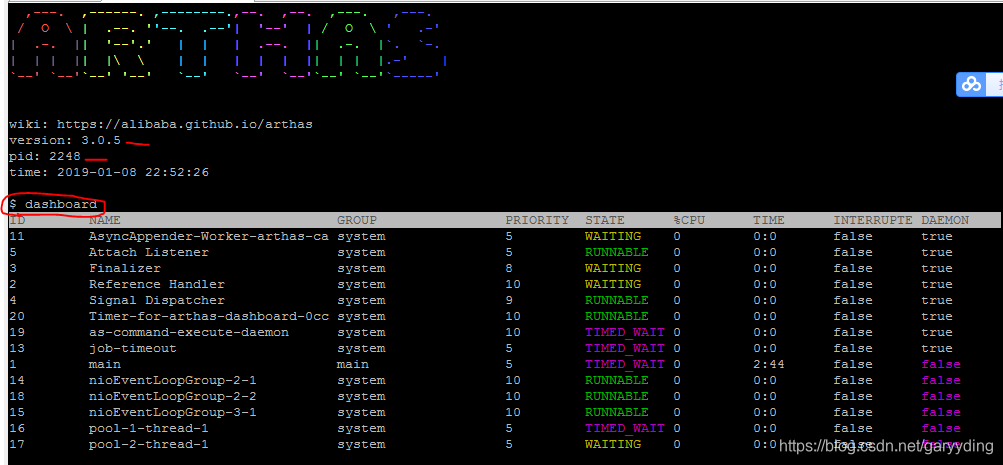Click RUNNABLE state of nioEventLoopGroup-3-1 row
The height and width of the screenshot is (465, 1003).
[617, 413]
